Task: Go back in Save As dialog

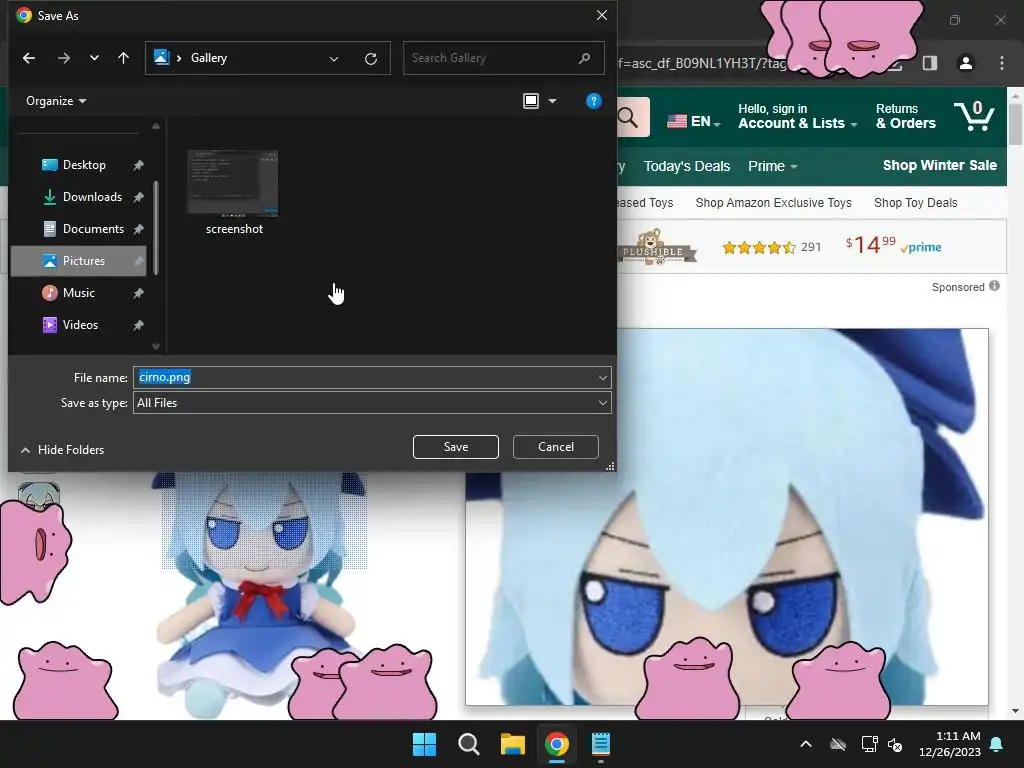Action: coord(29,58)
